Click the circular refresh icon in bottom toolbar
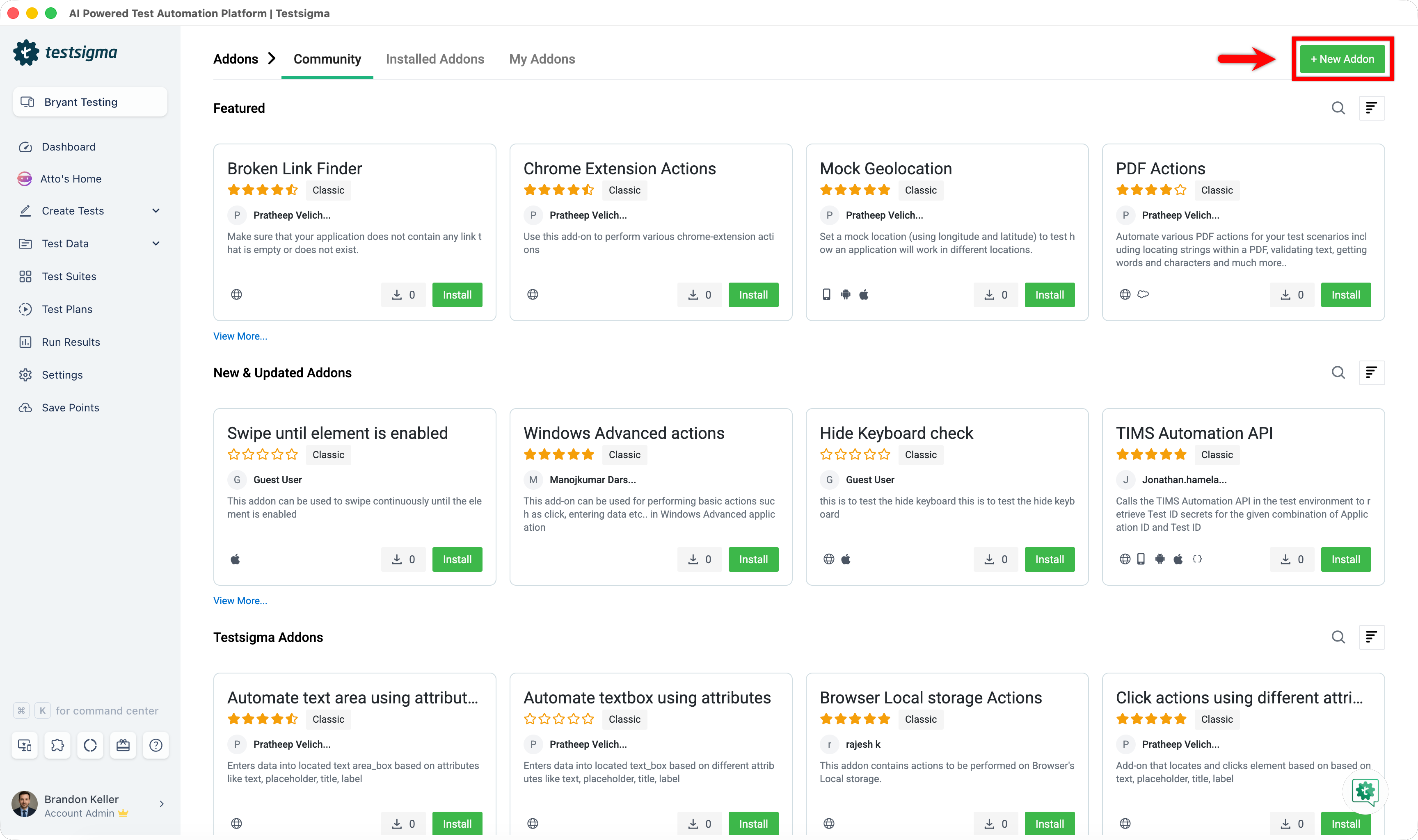Viewport: 1418px width, 840px height. point(90,745)
